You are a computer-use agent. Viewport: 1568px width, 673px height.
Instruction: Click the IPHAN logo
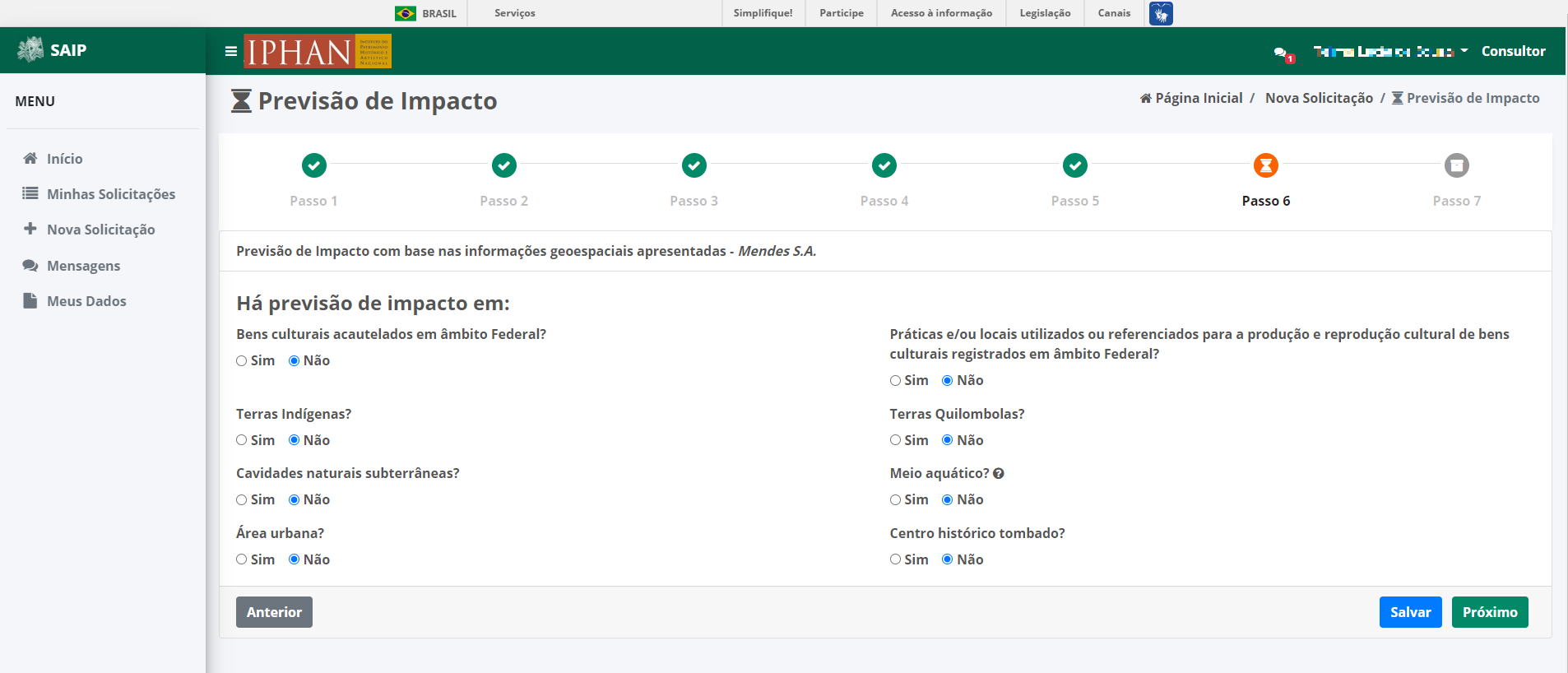coord(318,51)
